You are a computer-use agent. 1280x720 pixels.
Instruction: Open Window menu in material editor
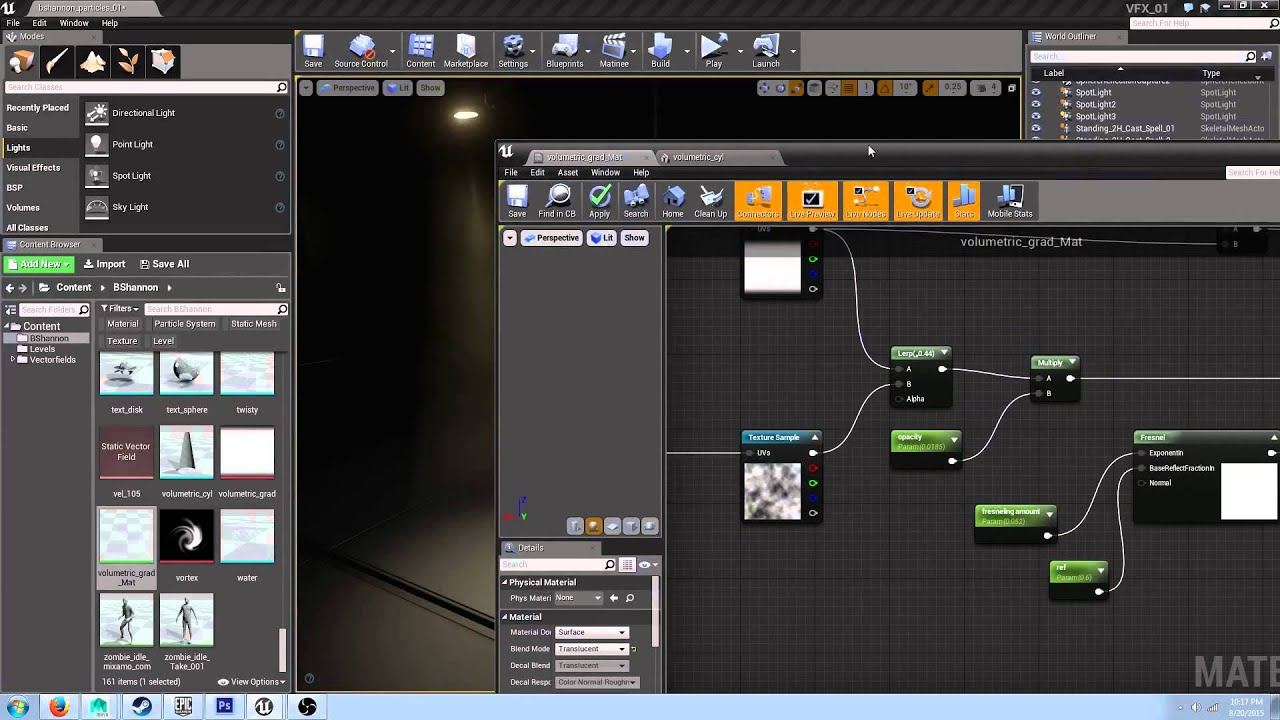[x=605, y=172]
